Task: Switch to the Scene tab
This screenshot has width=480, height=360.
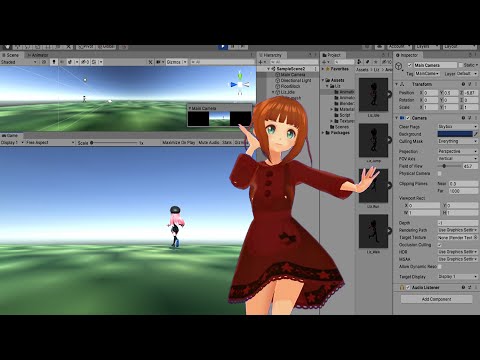Action: (x=11, y=55)
